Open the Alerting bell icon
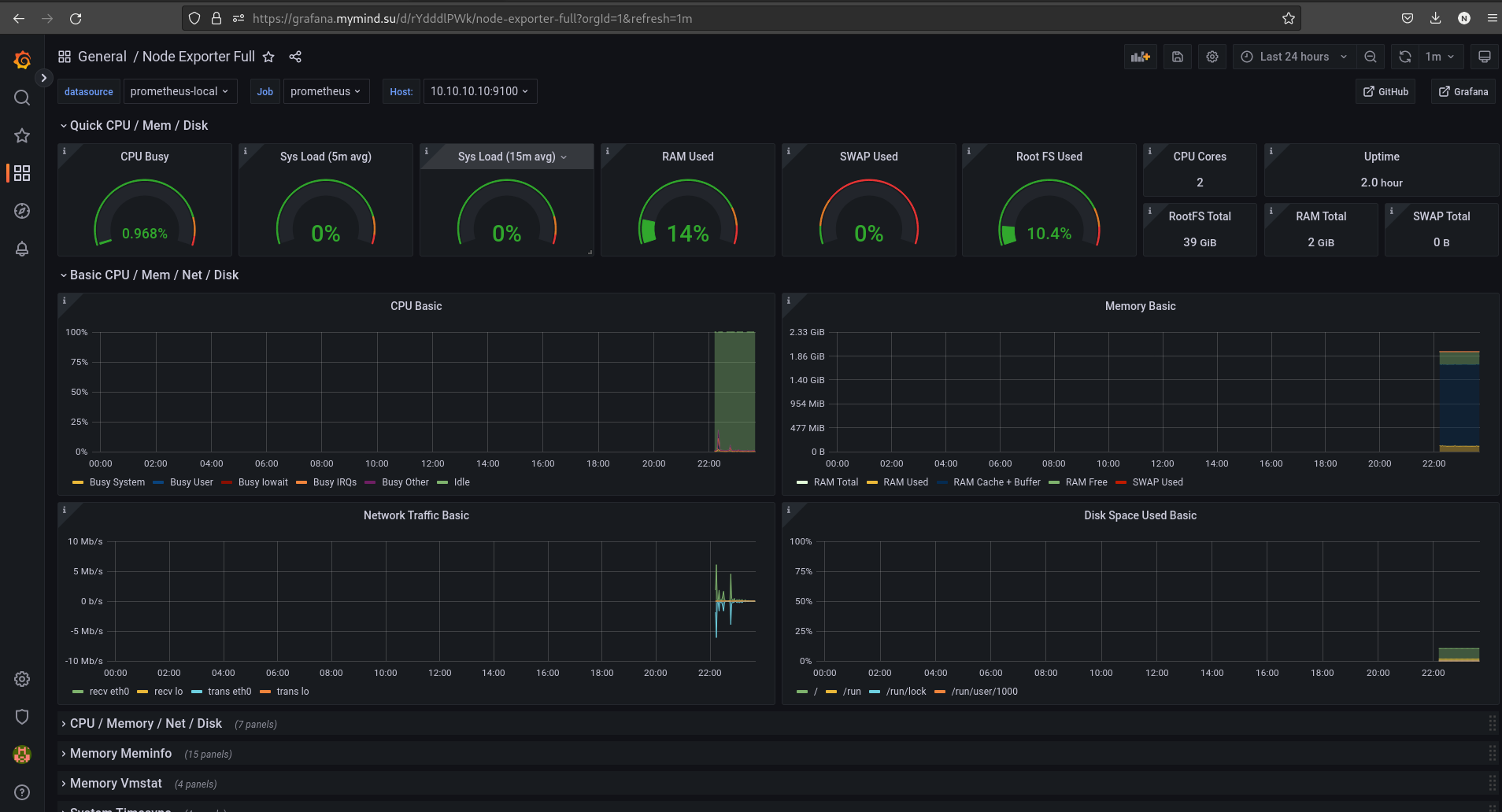Screen dimensions: 1502x812 click(22, 249)
